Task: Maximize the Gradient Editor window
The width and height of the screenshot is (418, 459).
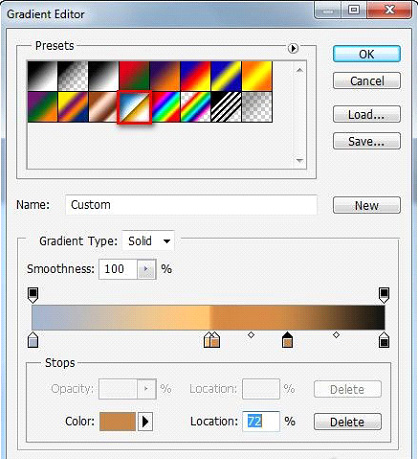Action: (354, 10)
